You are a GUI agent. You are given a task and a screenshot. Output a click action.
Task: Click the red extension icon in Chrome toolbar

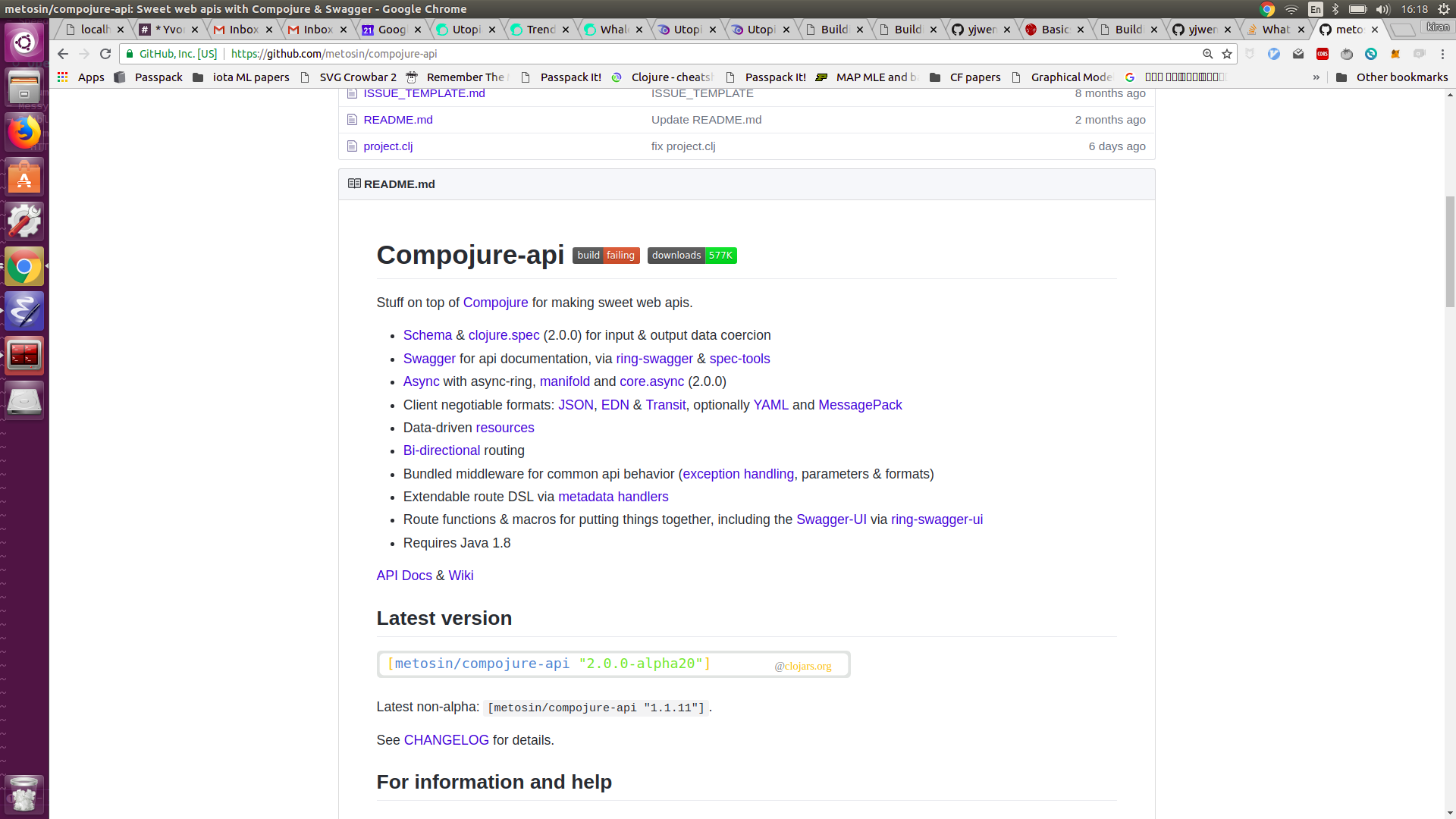pos(1323,54)
